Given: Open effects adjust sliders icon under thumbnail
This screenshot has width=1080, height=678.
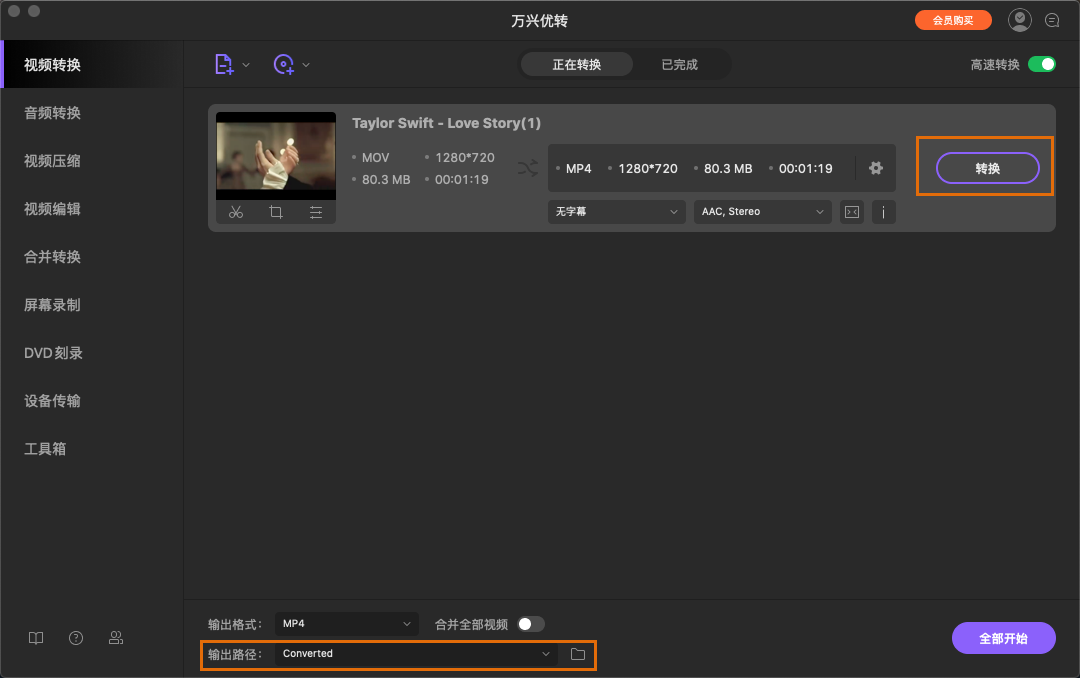Looking at the screenshot, I should (x=316, y=212).
